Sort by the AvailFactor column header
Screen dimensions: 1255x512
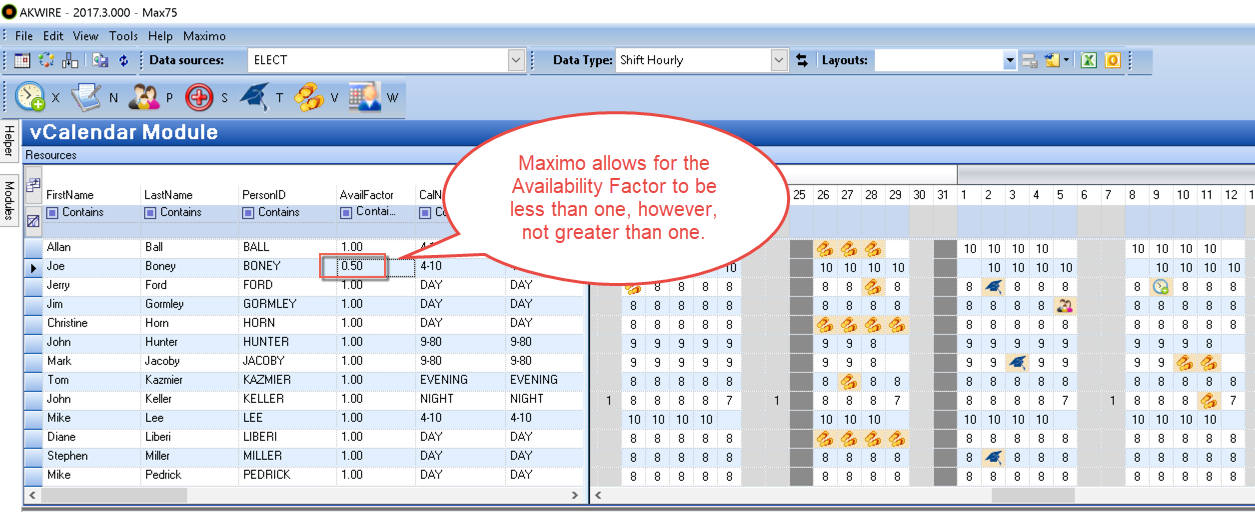point(366,195)
